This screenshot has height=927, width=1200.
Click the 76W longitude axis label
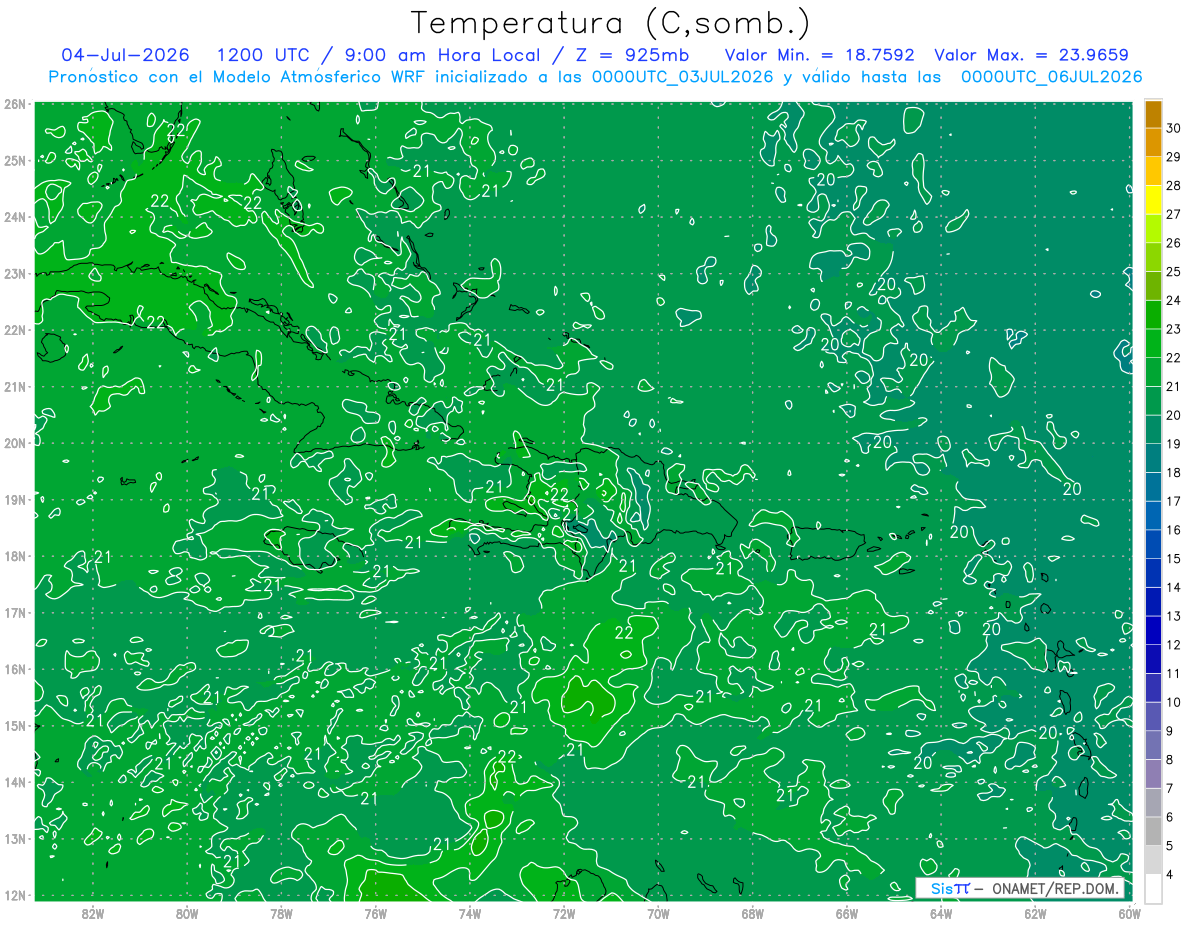(x=375, y=913)
